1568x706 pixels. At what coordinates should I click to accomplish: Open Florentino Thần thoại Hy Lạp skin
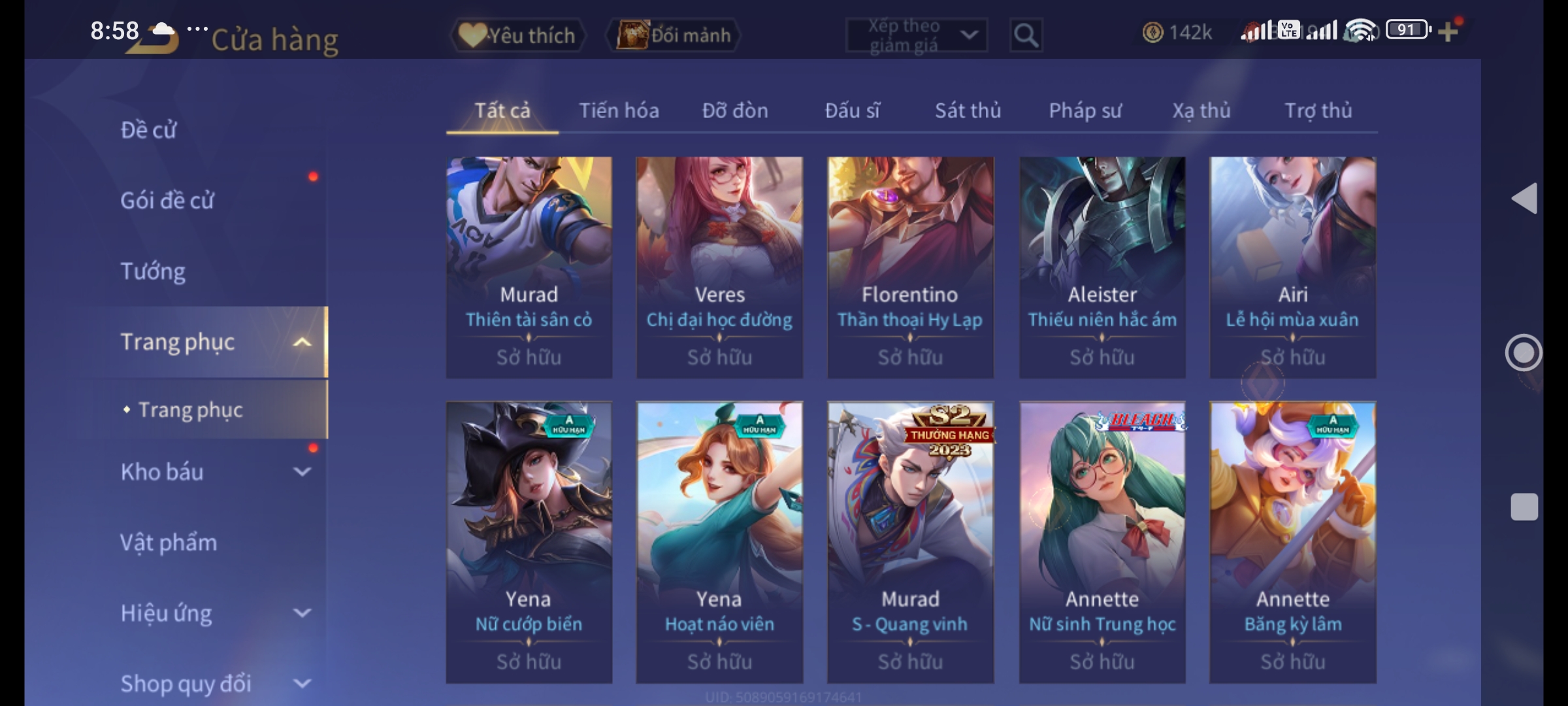[910, 267]
